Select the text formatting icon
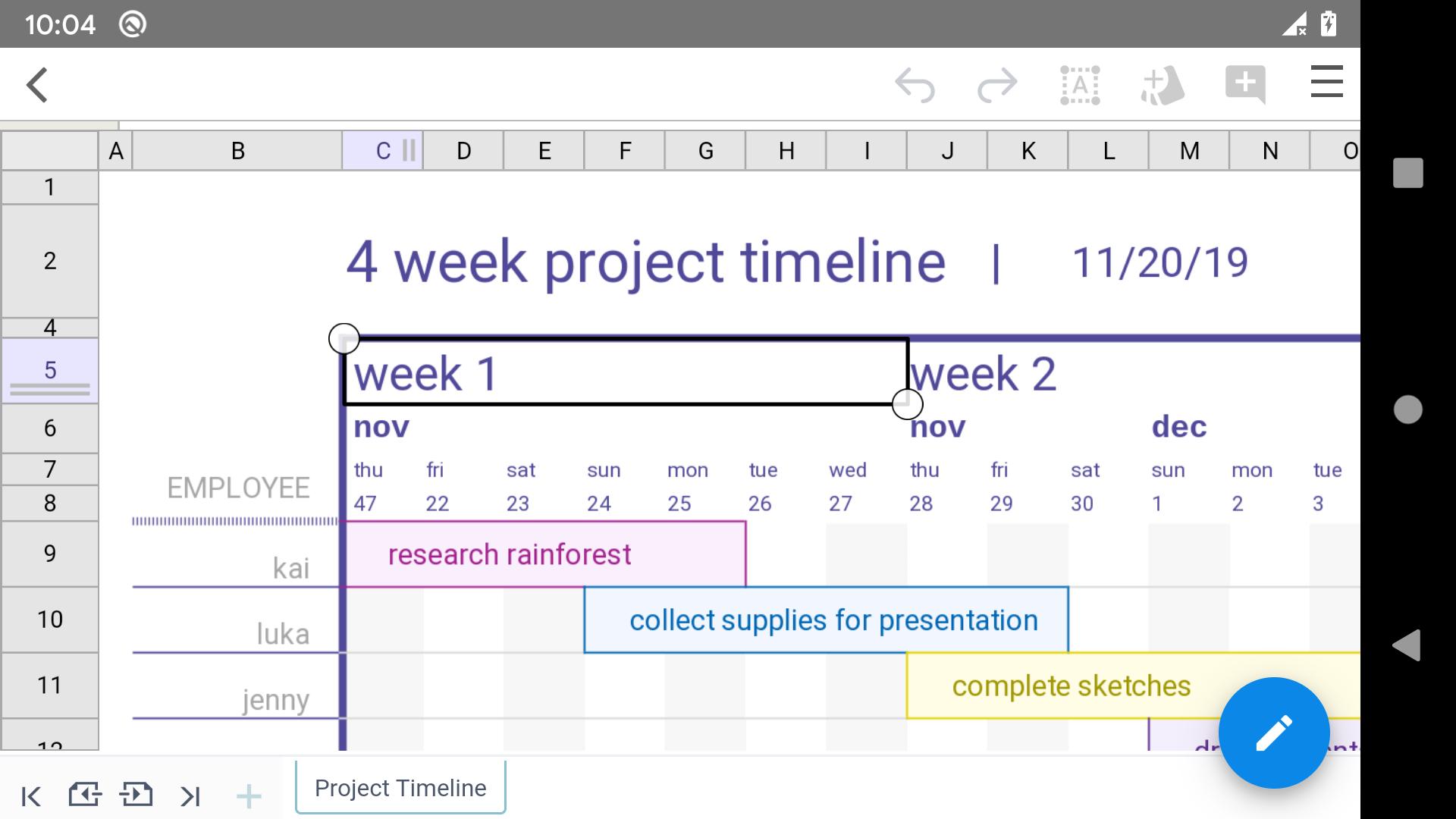 click(x=1081, y=84)
